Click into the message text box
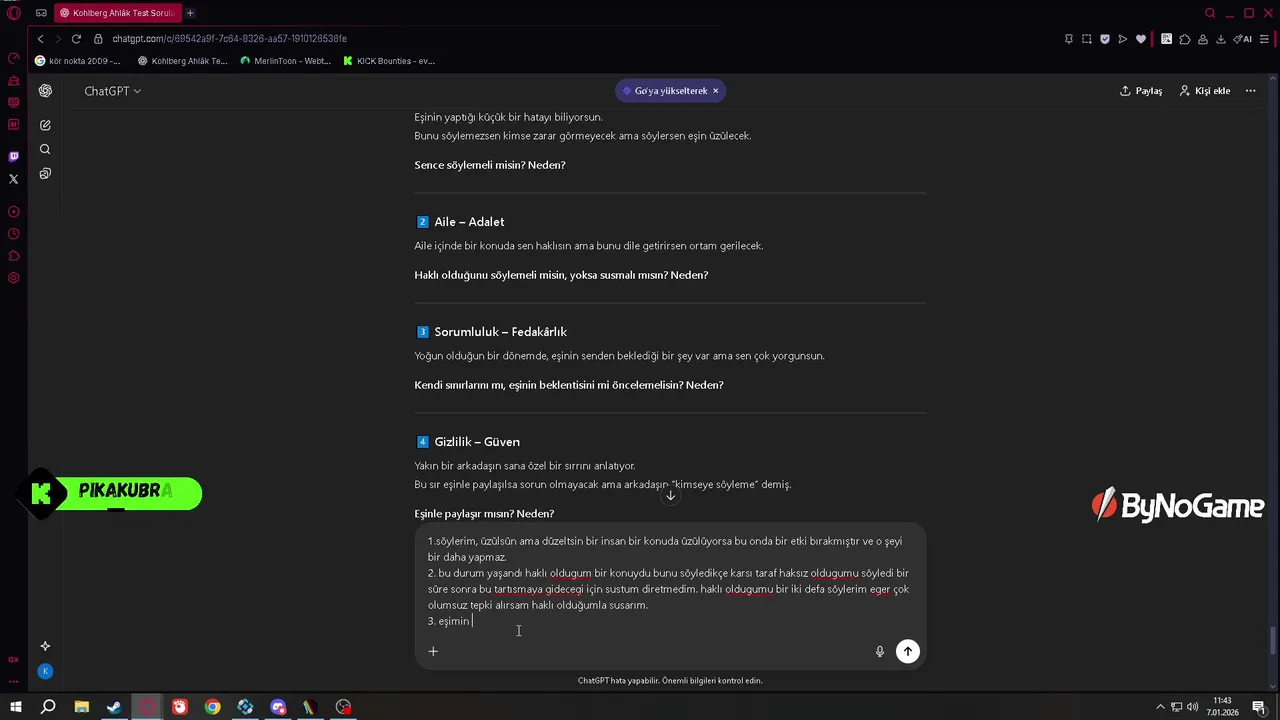 pyautogui.click(x=670, y=581)
